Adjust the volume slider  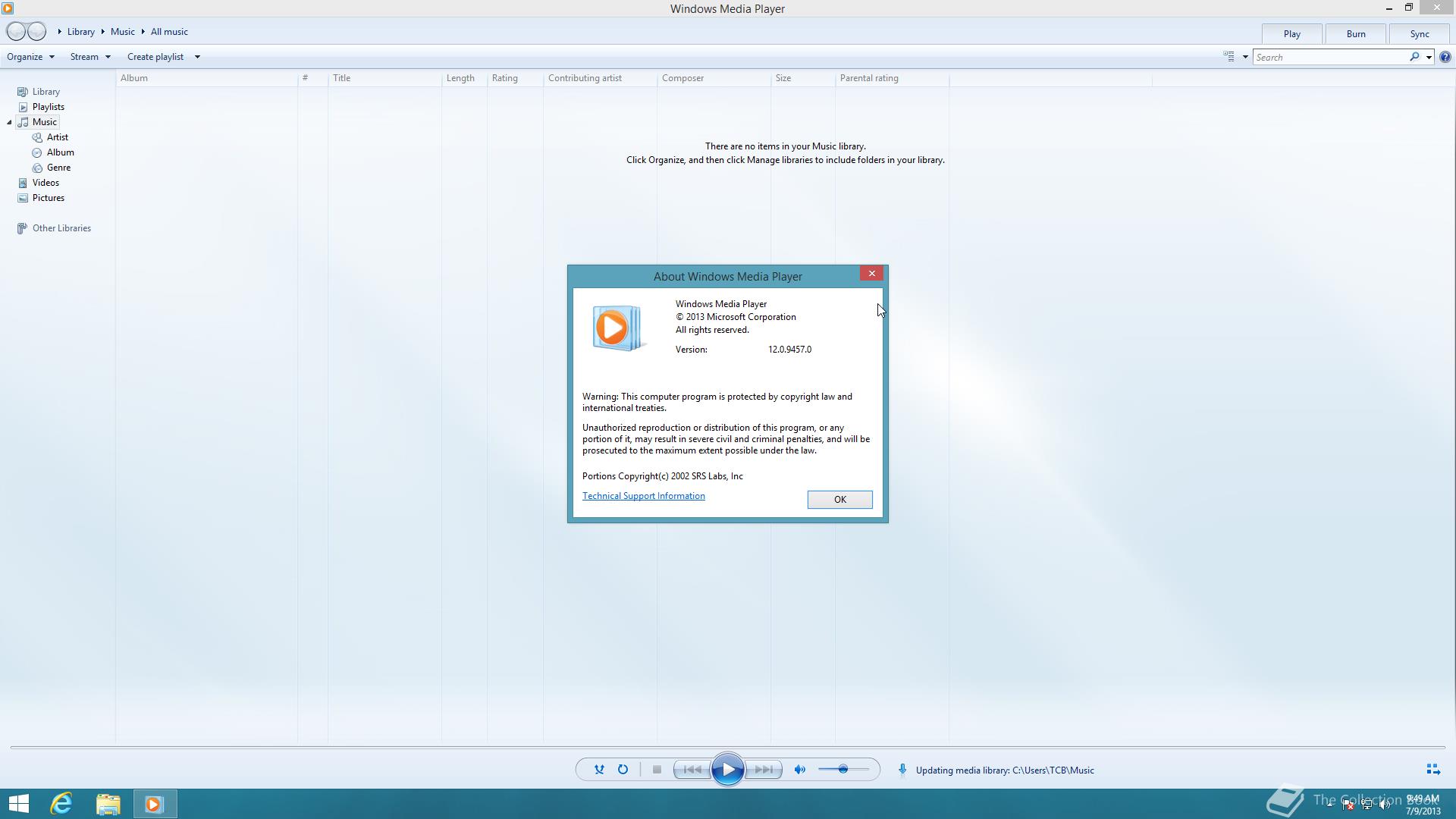point(843,770)
